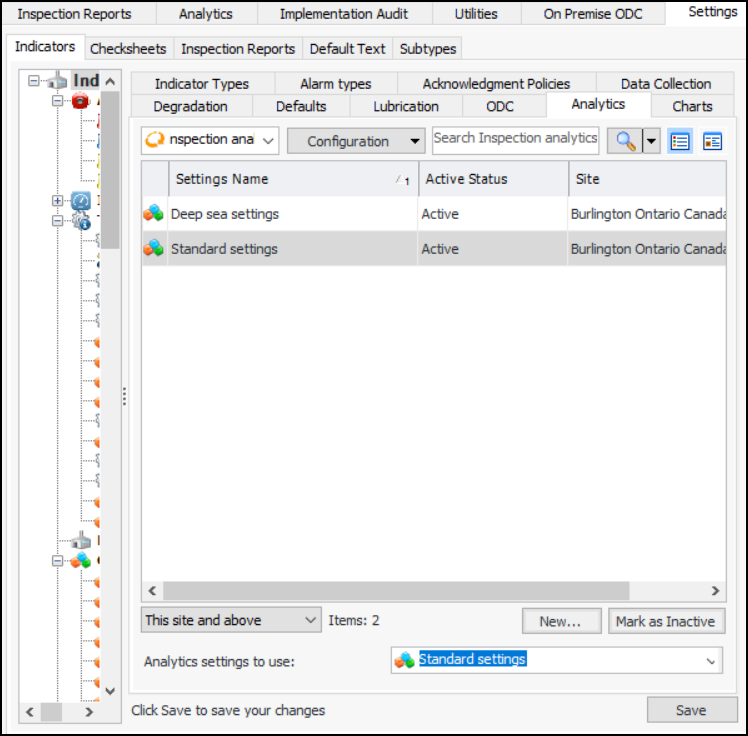Select the 'Standard settings' name cell
The height and width of the screenshot is (736, 748).
pyautogui.click(x=292, y=249)
